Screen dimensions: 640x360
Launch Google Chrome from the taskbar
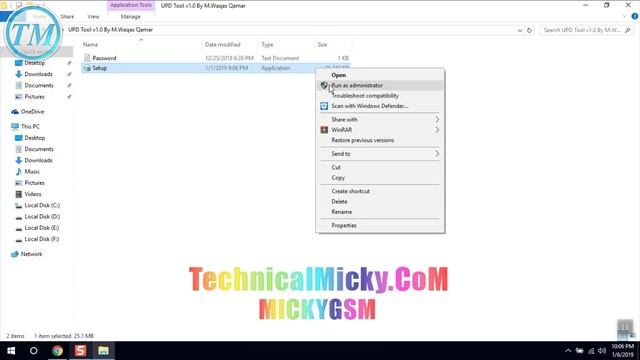point(57,351)
